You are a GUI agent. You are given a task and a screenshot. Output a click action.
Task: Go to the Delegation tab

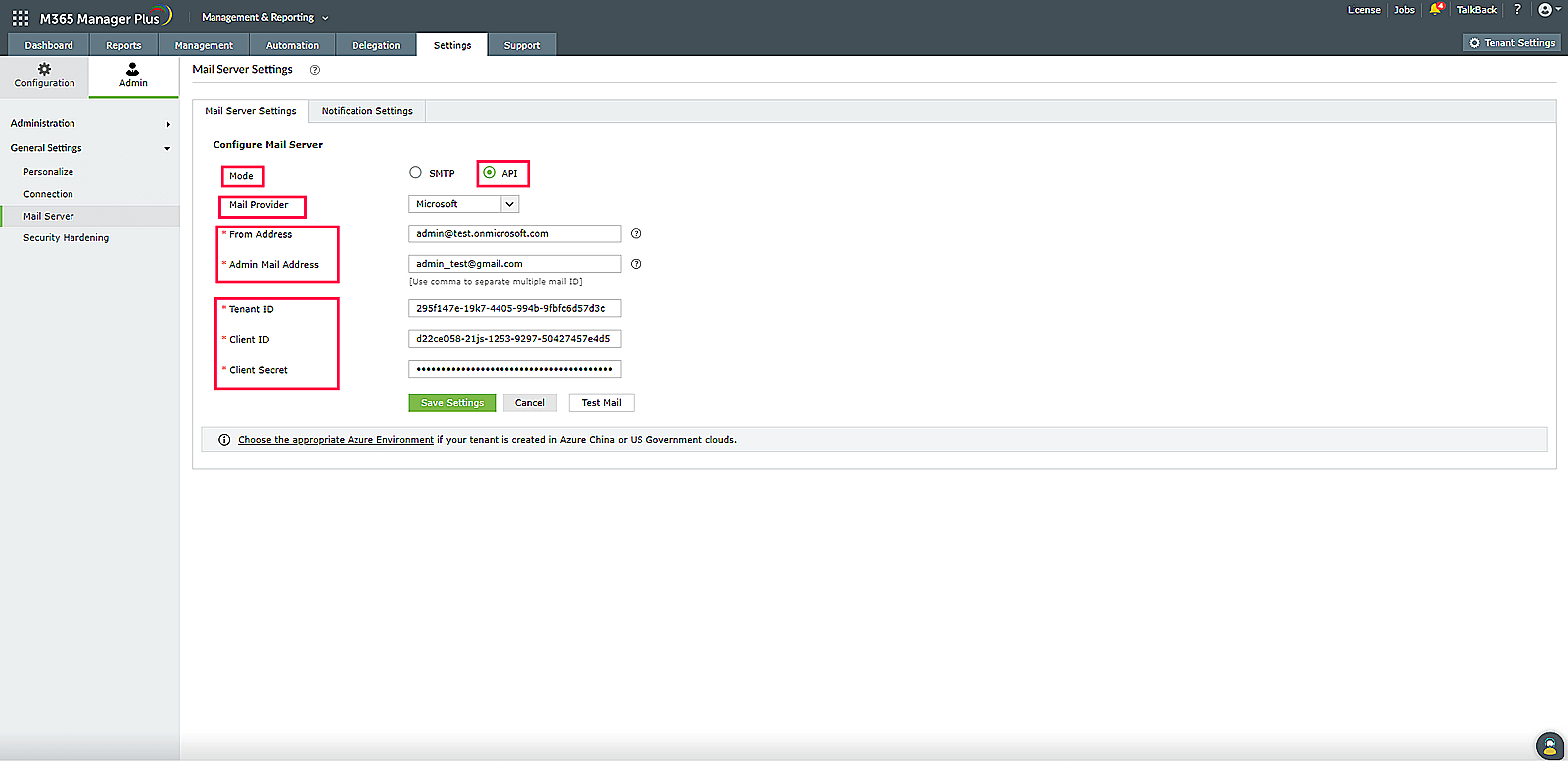tap(376, 45)
